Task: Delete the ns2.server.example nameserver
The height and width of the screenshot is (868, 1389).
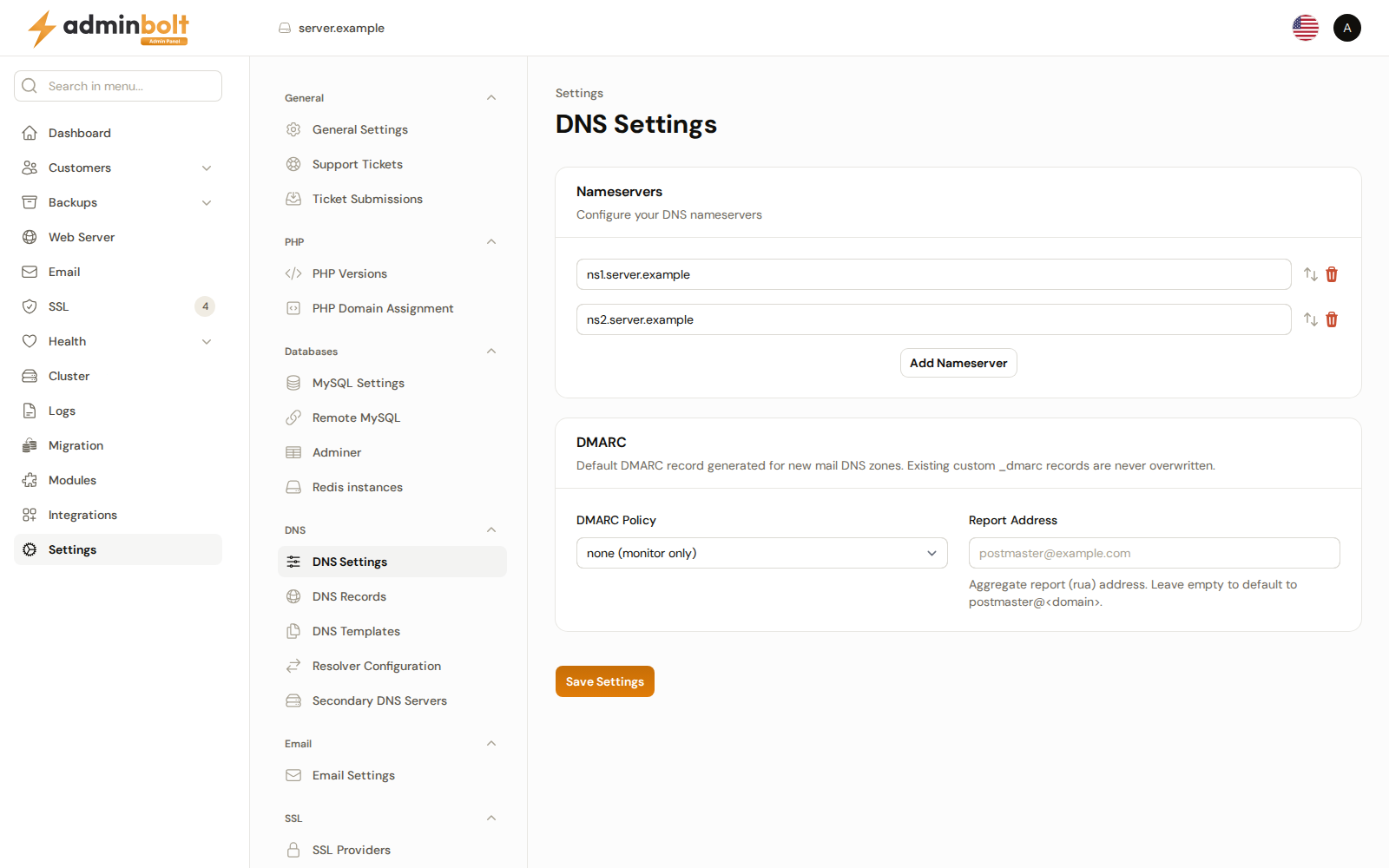Action: click(x=1332, y=319)
